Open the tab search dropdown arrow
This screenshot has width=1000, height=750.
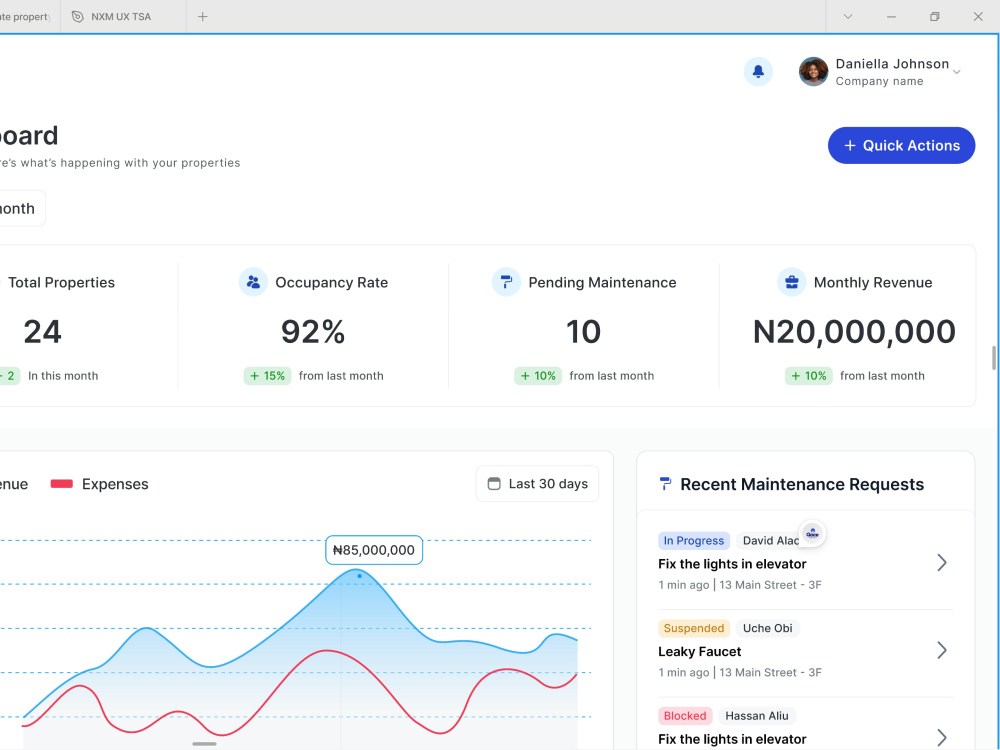pyautogui.click(x=848, y=17)
